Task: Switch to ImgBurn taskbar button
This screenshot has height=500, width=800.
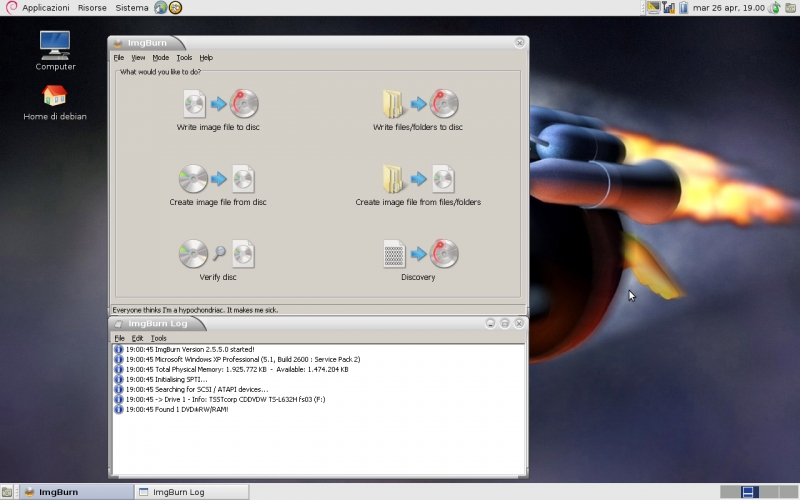Action: coord(77,492)
